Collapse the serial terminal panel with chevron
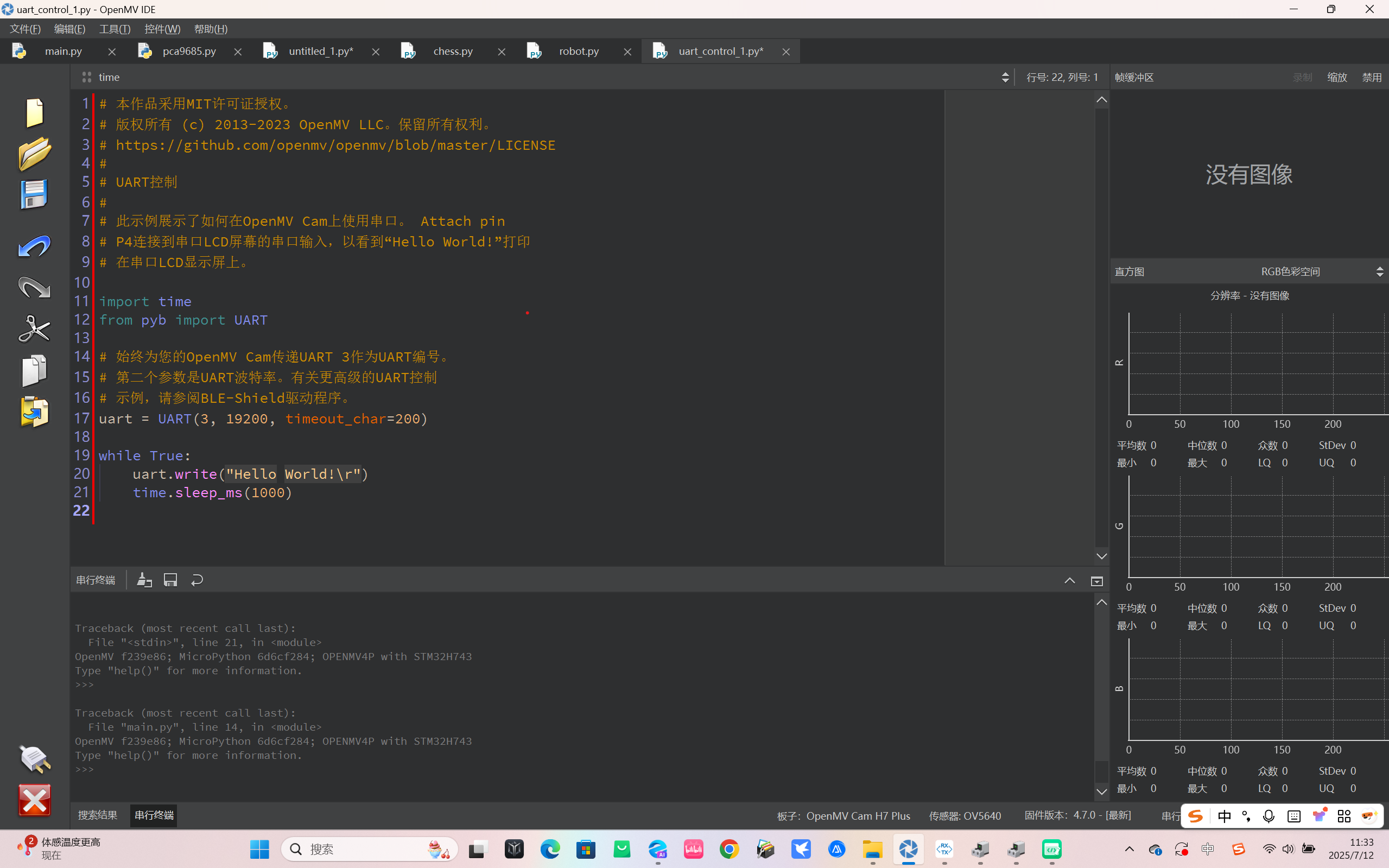This screenshot has height=868, width=1389. pyautogui.click(x=1069, y=580)
